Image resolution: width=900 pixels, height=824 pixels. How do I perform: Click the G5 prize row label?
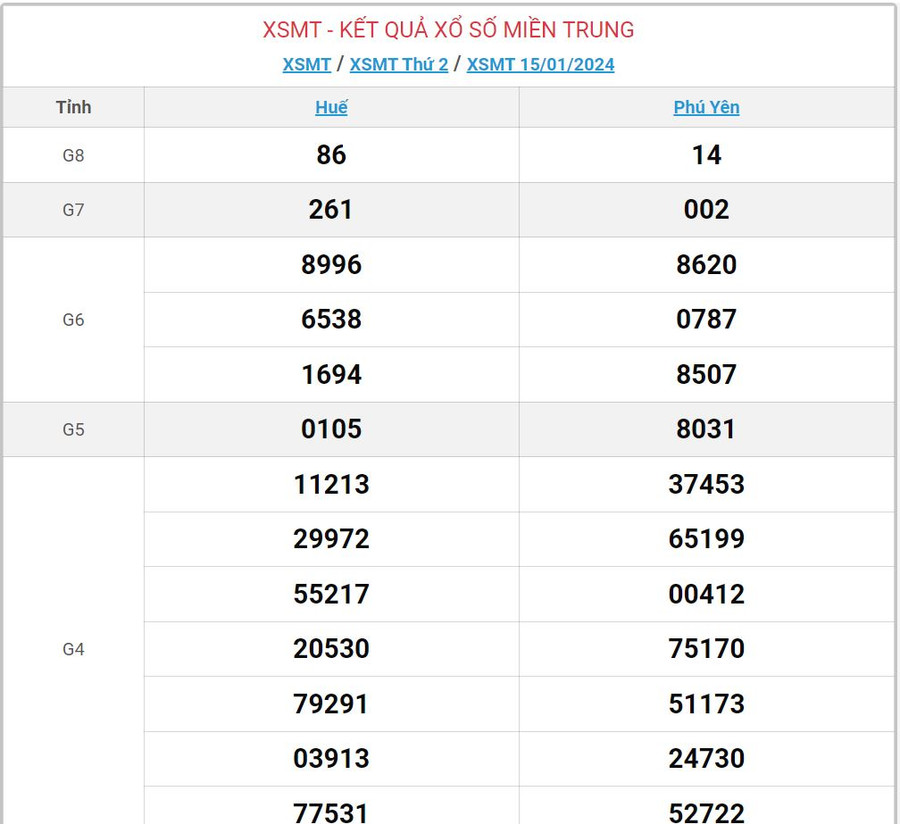coord(73,430)
